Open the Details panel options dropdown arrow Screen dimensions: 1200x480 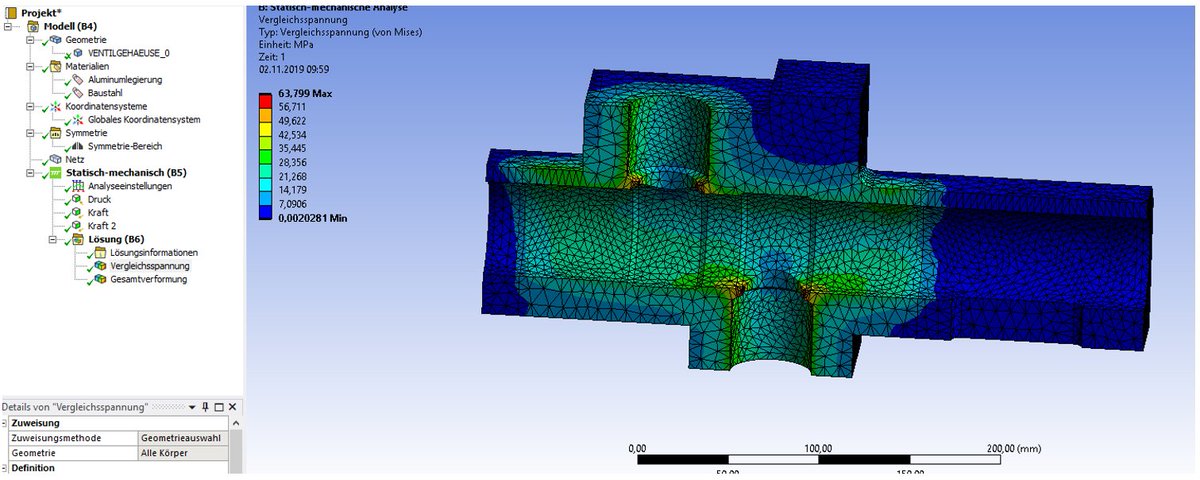[x=193, y=407]
